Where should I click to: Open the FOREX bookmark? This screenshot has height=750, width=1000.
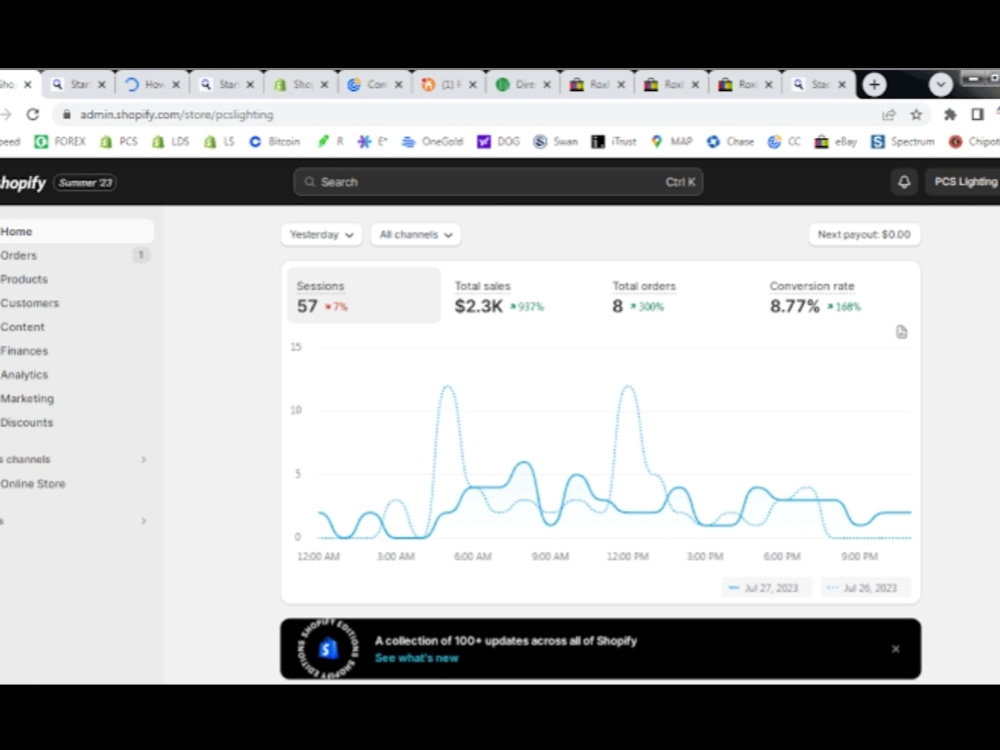click(60, 142)
